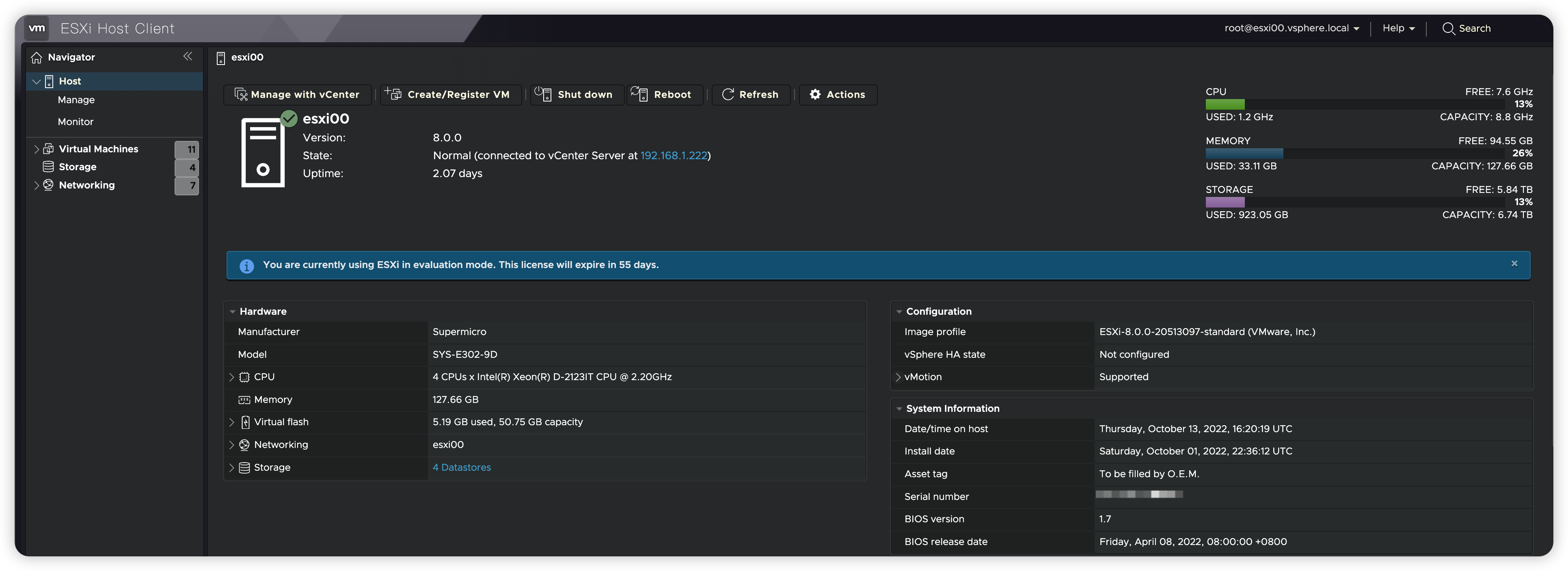Click the blue Memory usage bar

1244,154
